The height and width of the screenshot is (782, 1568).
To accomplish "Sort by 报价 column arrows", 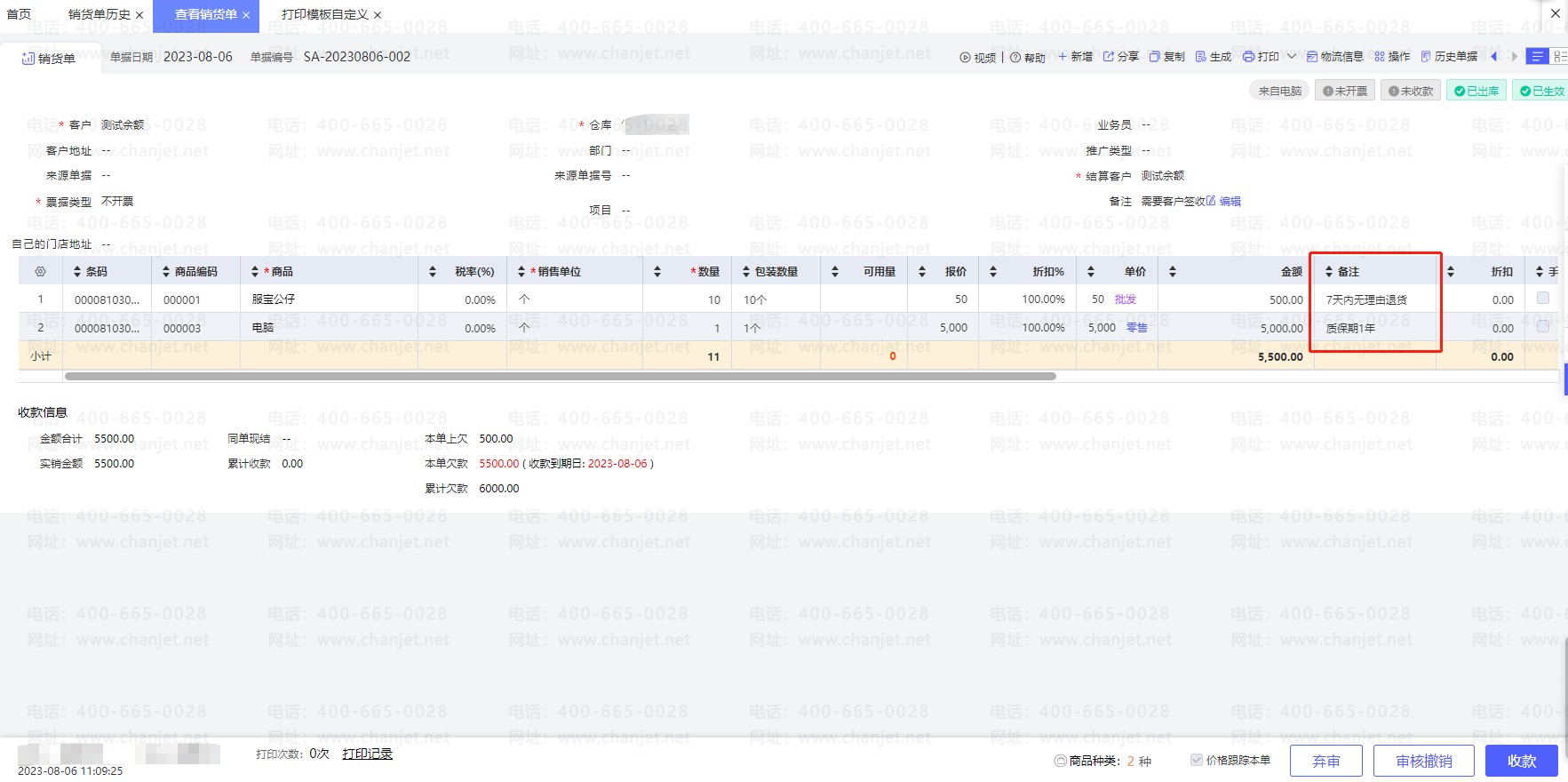I will (922, 272).
